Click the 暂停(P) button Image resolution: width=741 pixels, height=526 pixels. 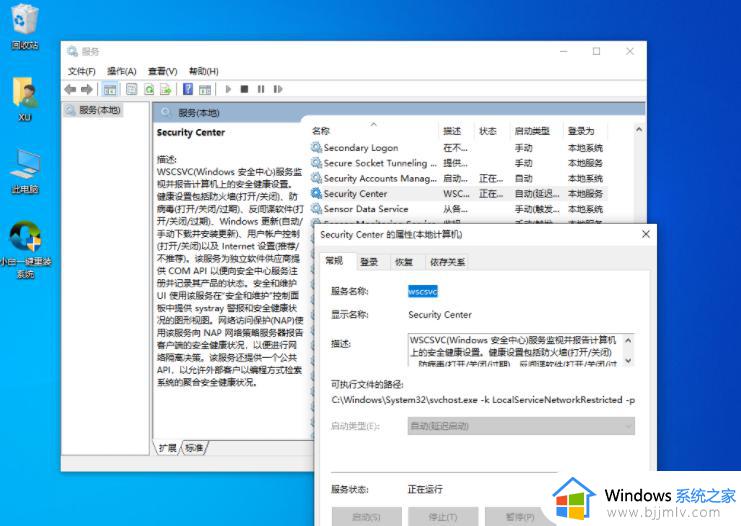pos(519,517)
